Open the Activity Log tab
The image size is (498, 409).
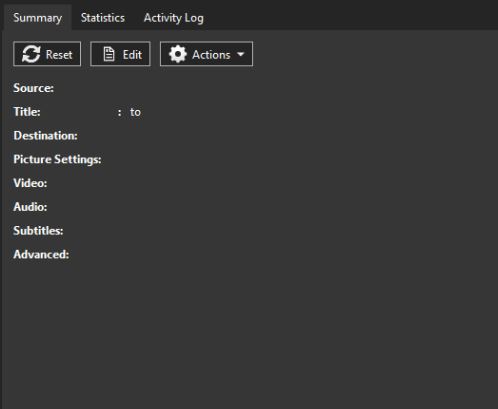point(174,18)
